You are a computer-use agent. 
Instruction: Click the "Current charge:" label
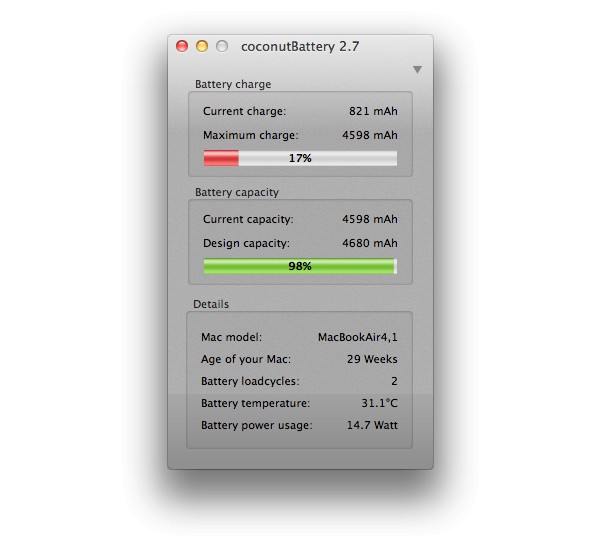(245, 111)
